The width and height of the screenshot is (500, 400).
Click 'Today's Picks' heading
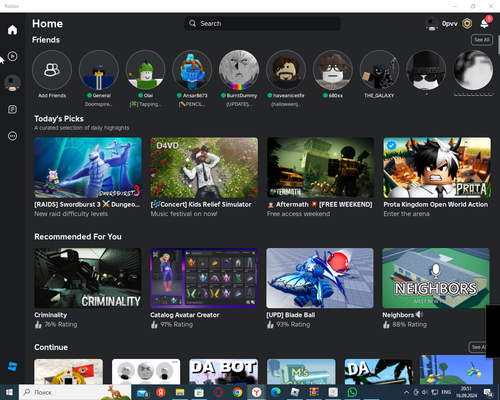(x=59, y=119)
